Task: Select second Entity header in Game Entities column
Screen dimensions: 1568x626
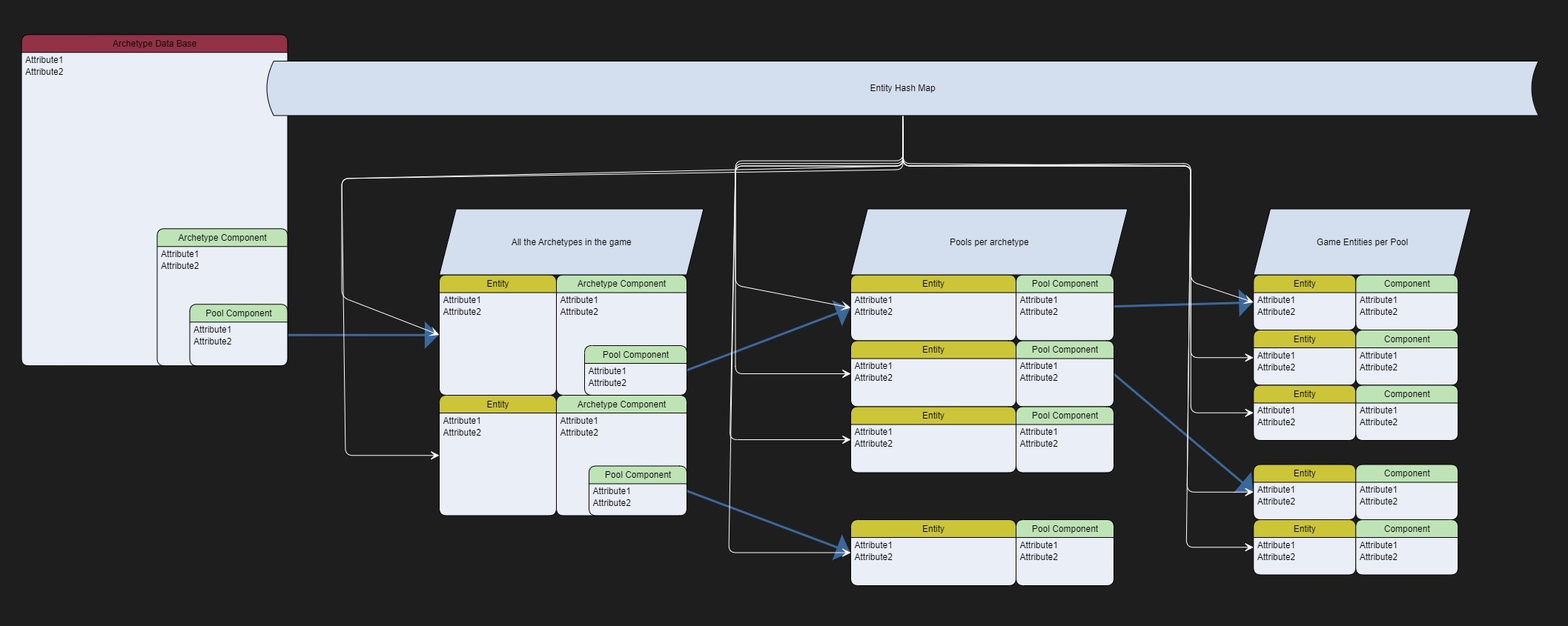Action: tap(1304, 339)
